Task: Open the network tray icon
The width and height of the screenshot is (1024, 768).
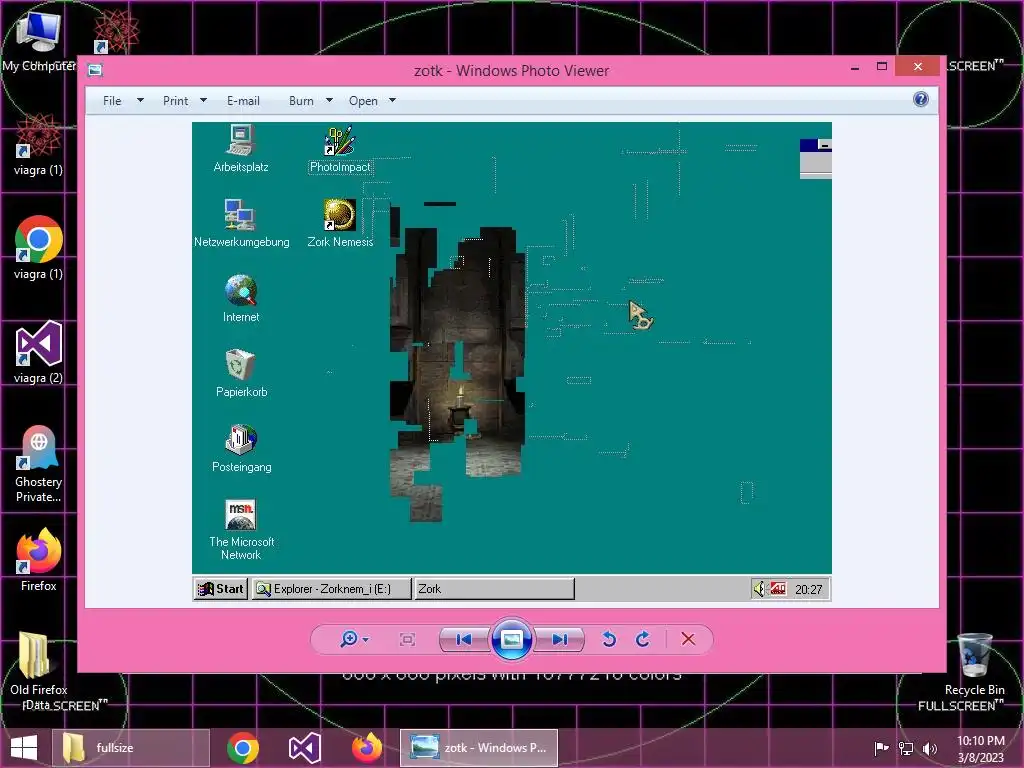Action: [x=906, y=748]
